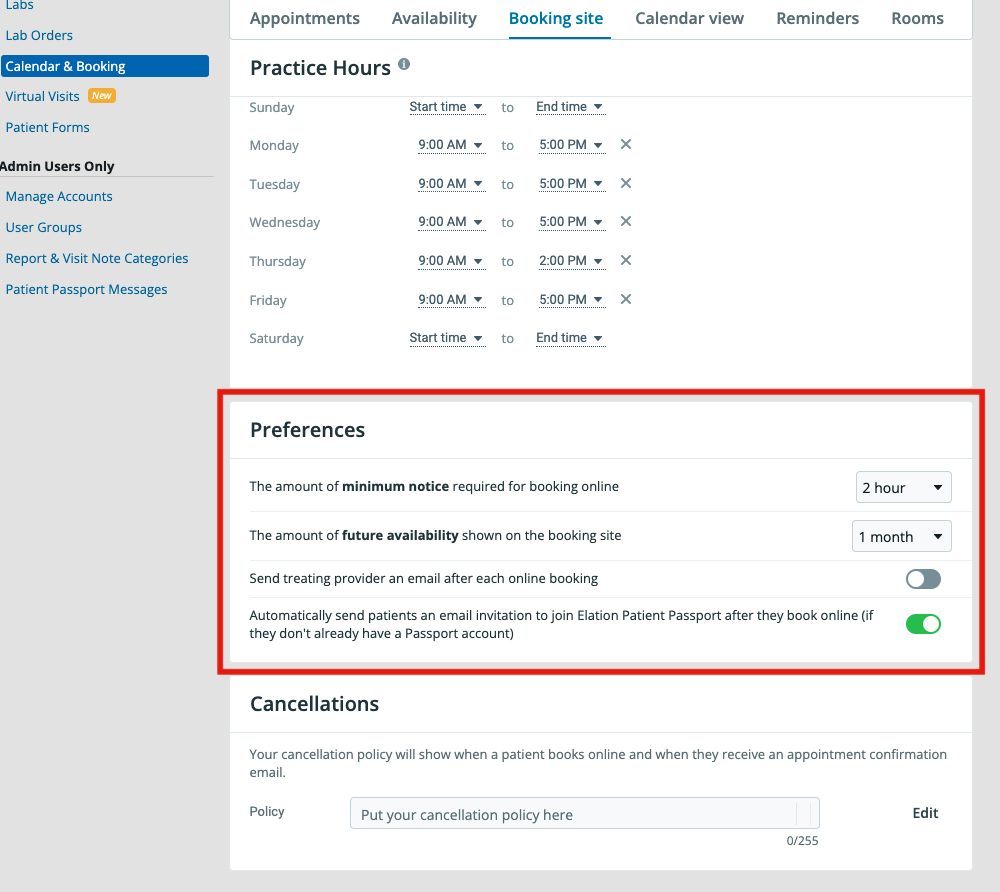Remove Monday's practice hours with the X
The height and width of the screenshot is (892, 1000).
(x=625, y=144)
